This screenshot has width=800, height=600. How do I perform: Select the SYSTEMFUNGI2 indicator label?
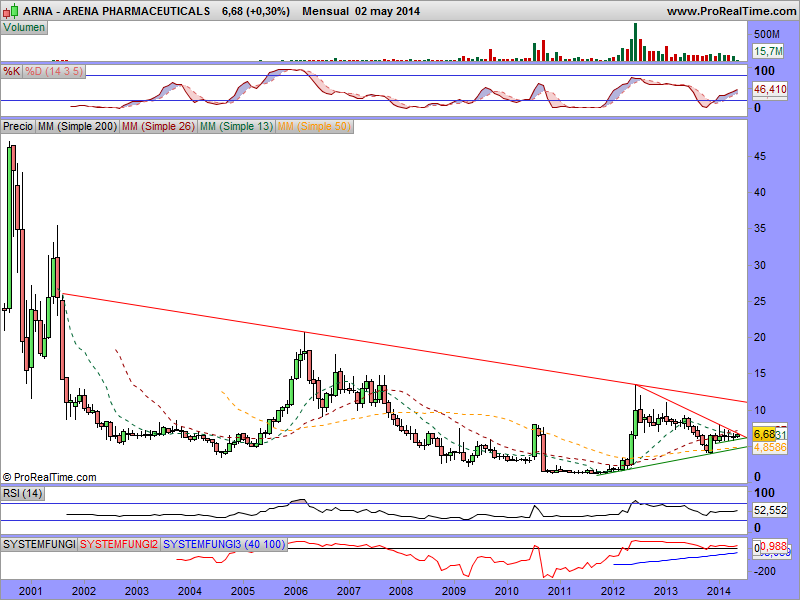coord(119,544)
